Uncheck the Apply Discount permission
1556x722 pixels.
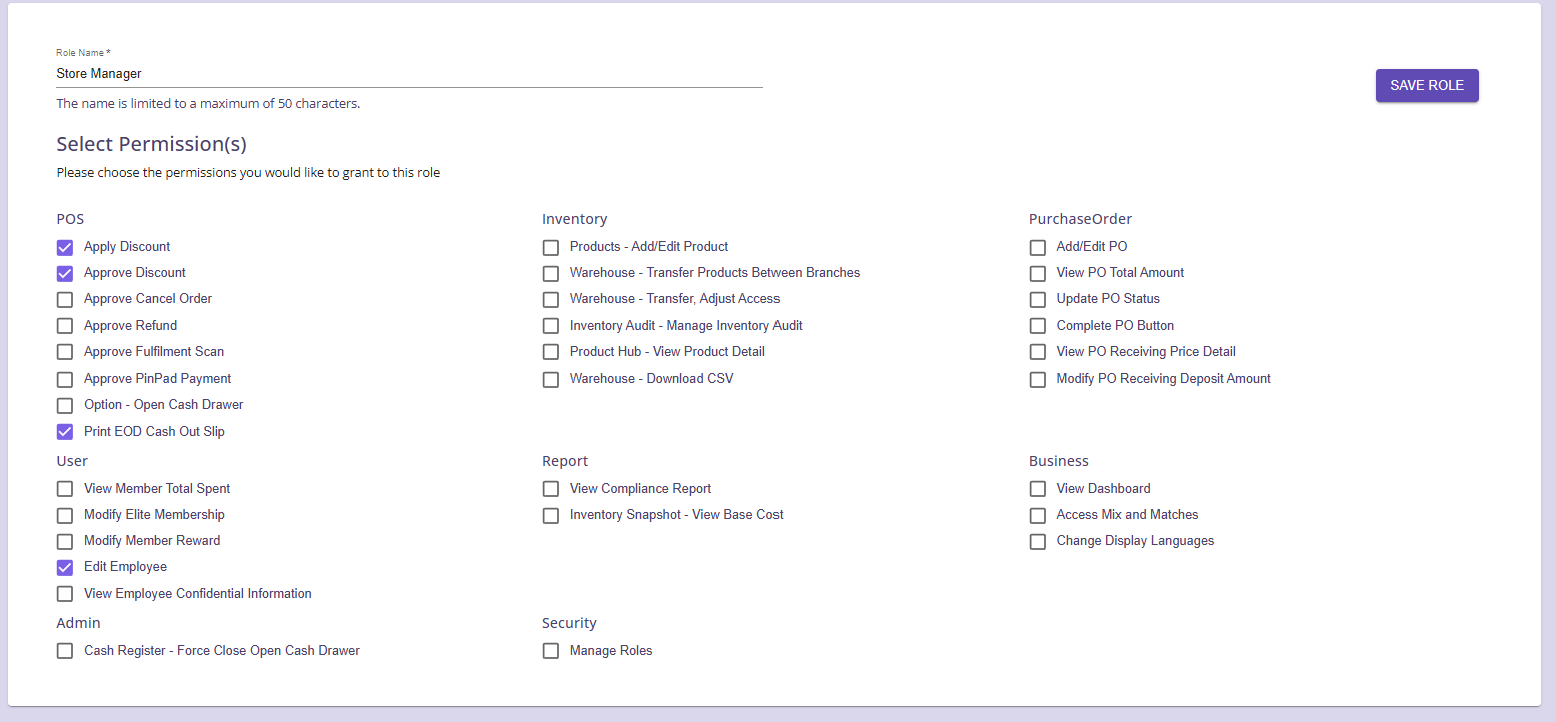65,248
